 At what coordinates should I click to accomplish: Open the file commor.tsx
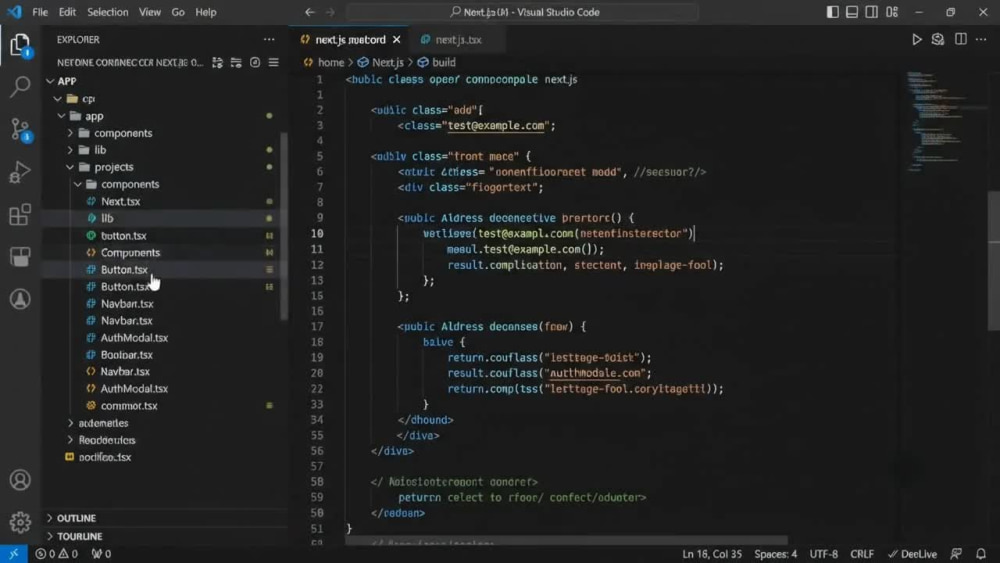[128, 406]
